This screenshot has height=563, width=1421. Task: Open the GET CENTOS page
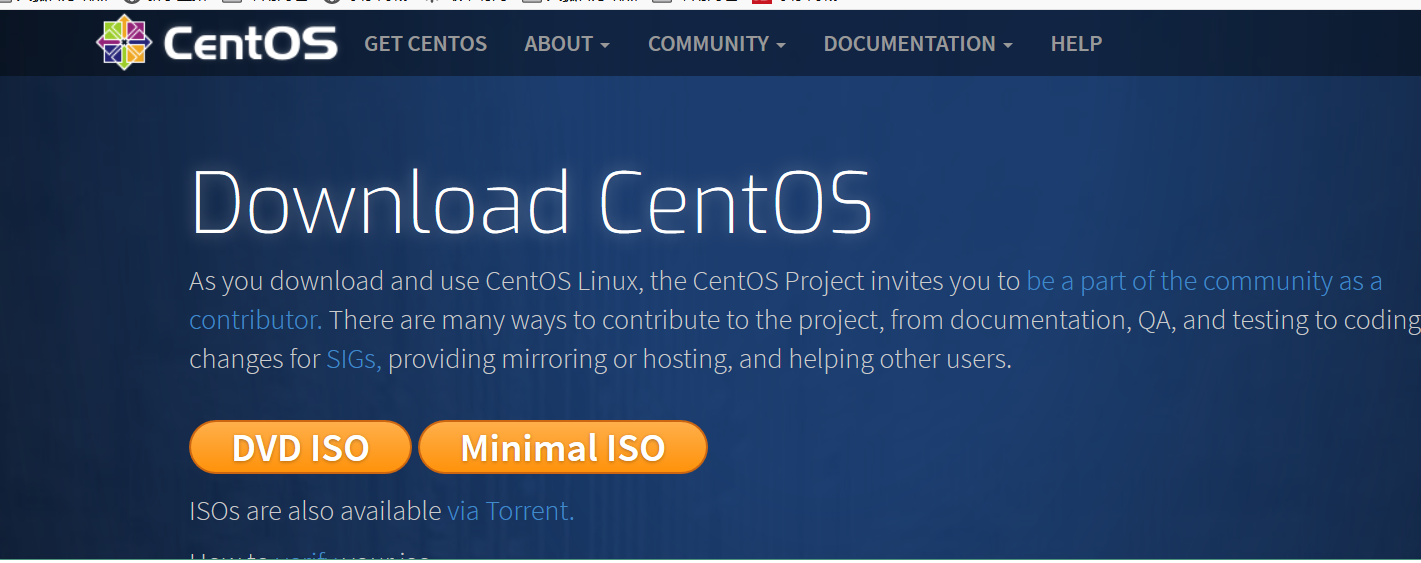click(x=425, y=44)
